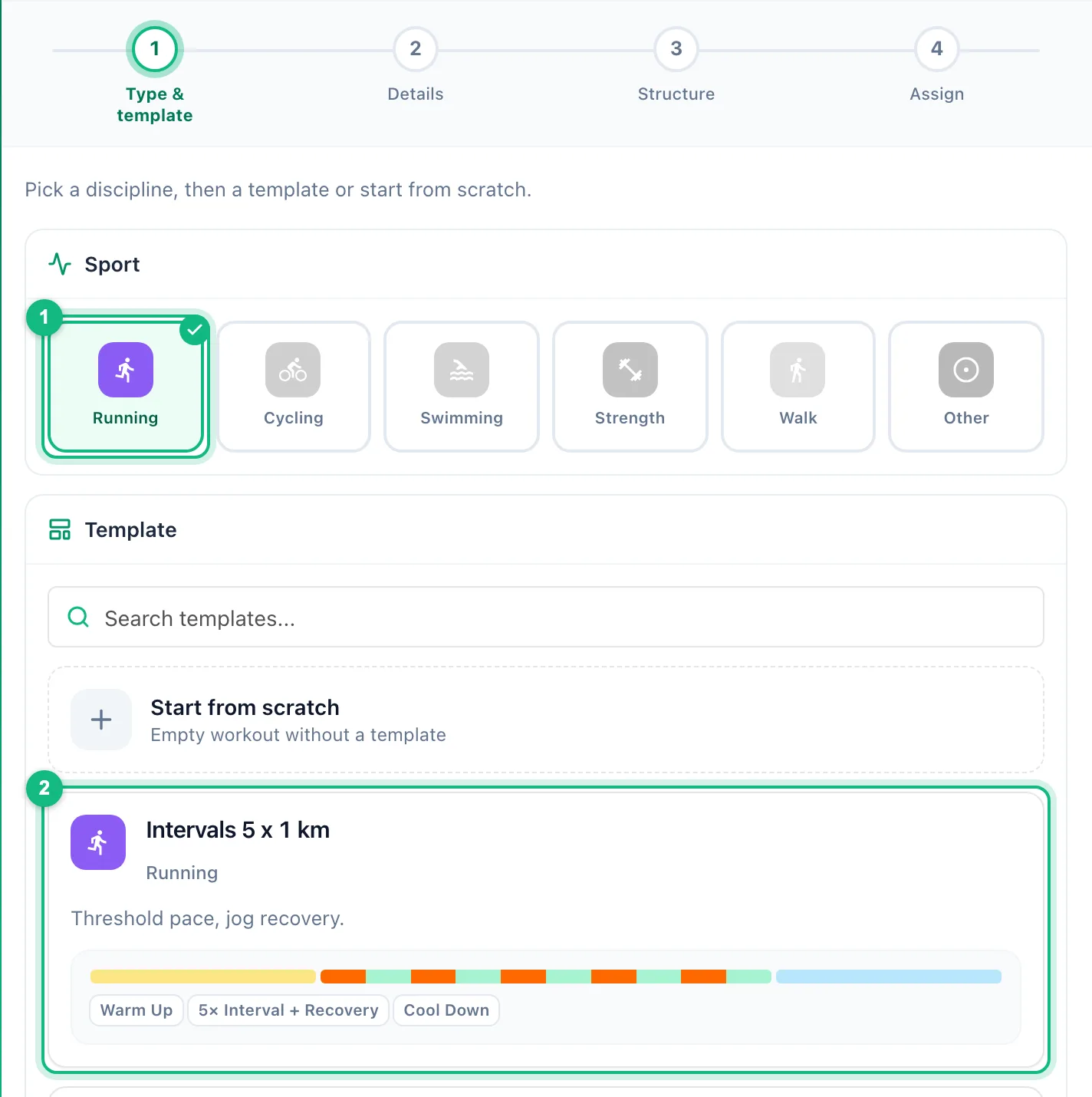Jump to step 2 Details
1092x1097 pixels.
[x=416, y=49]
